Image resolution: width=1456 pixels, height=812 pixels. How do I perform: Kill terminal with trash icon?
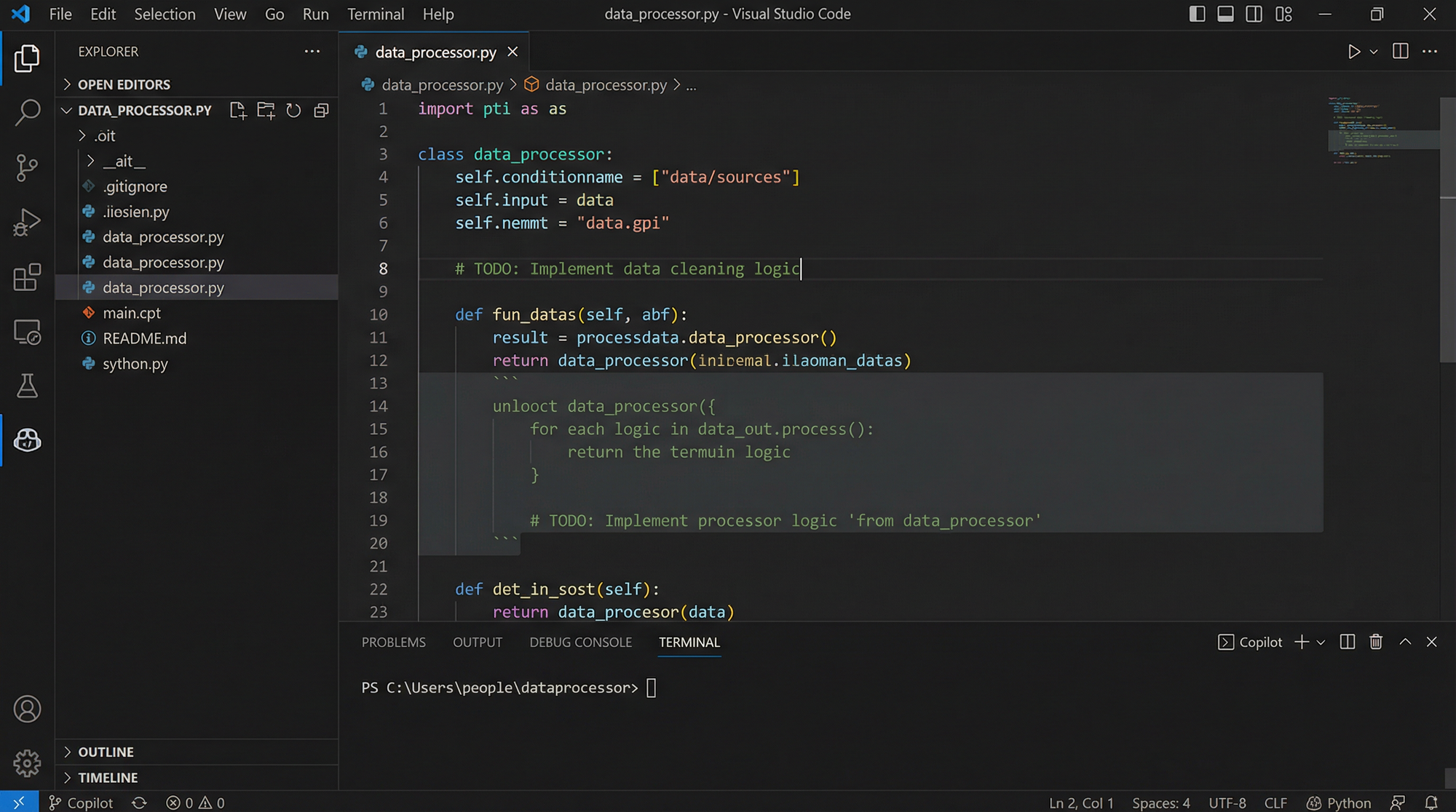click(x=1375, y=642)
